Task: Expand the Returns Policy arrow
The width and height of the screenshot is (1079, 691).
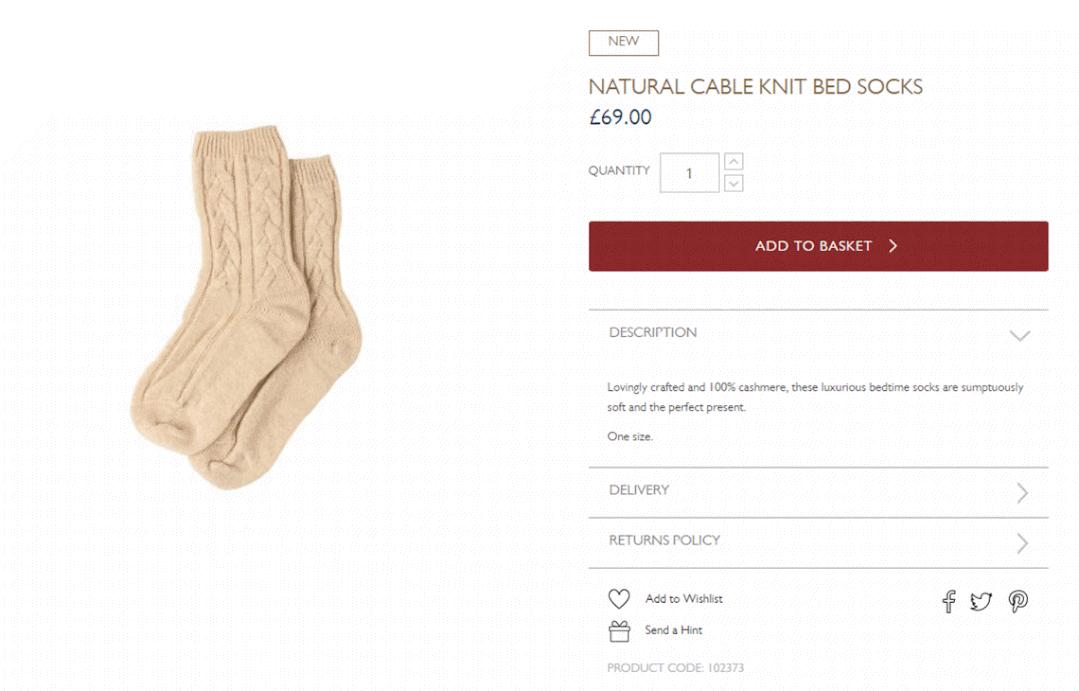Action: click(x=1022, y=543)
